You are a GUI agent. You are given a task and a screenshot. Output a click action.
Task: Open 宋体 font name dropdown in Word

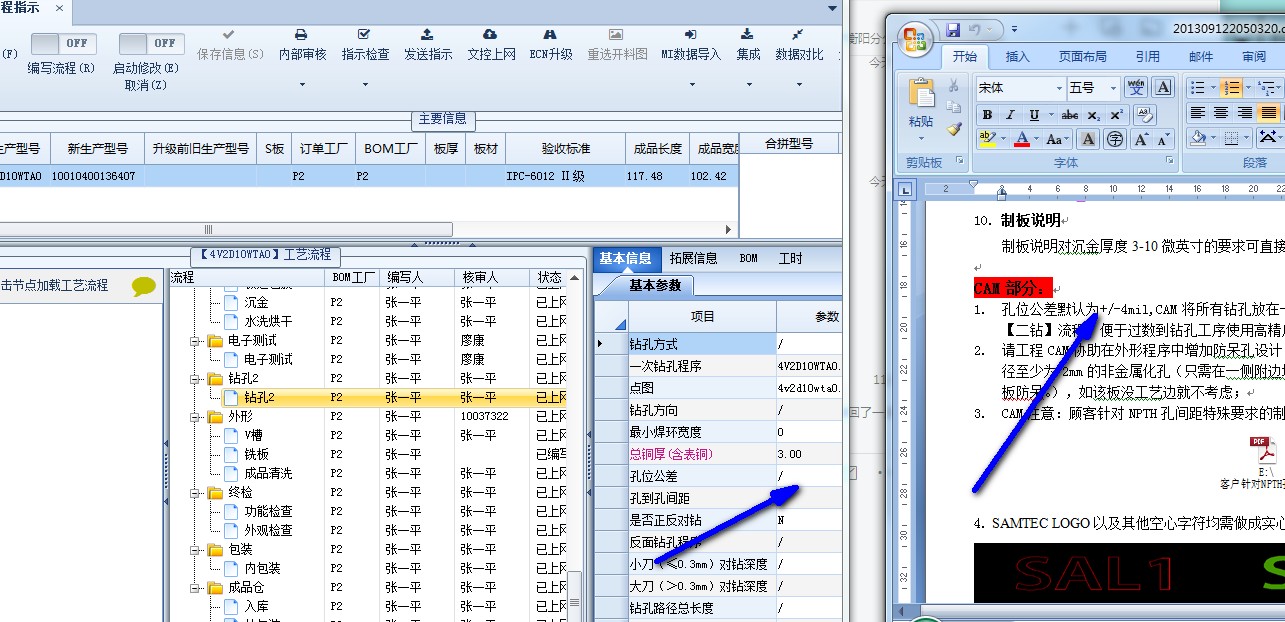pos(1059,88)
